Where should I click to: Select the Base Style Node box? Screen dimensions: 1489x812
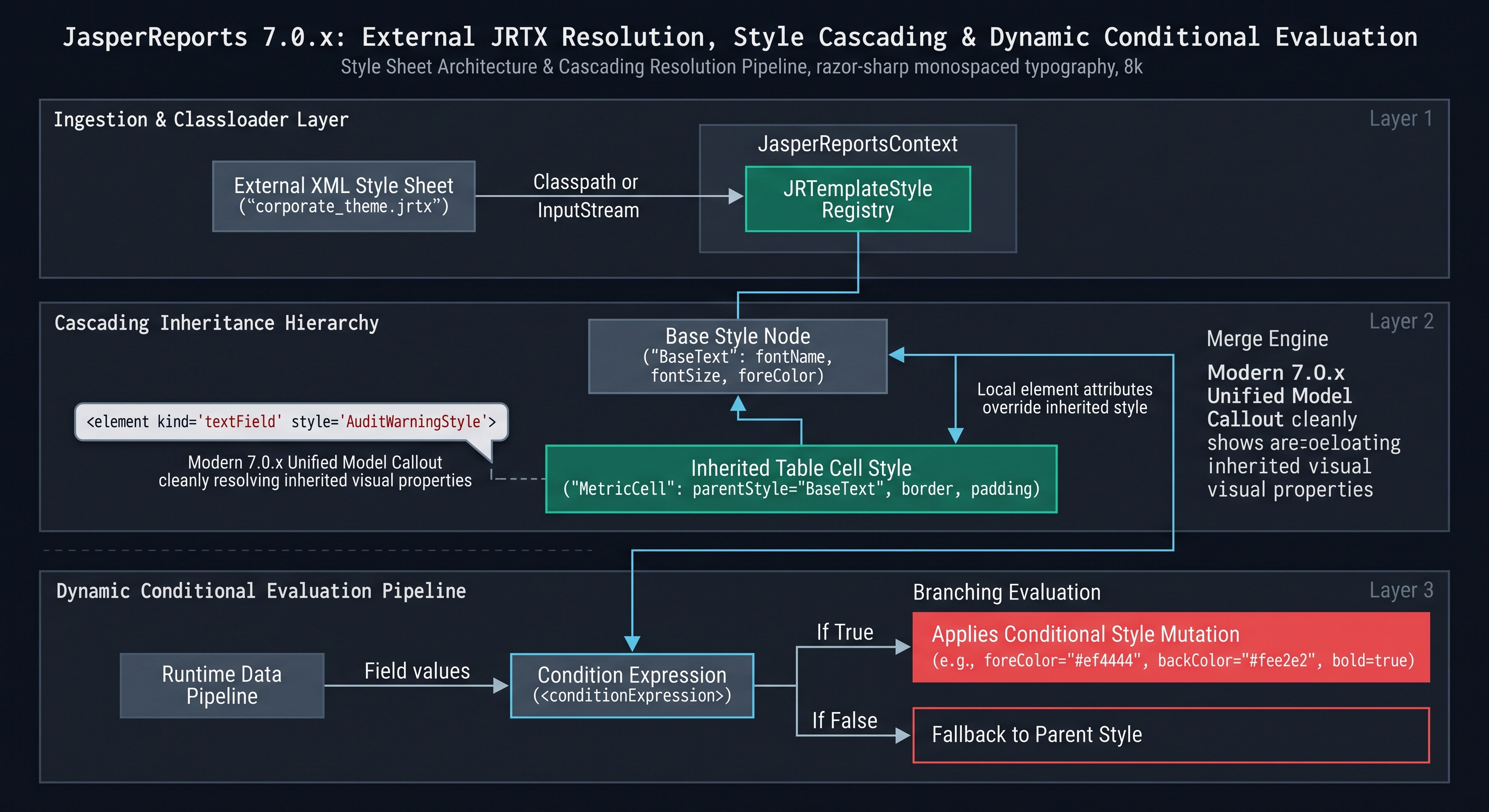pyautogui.click(x=738, y=357)
